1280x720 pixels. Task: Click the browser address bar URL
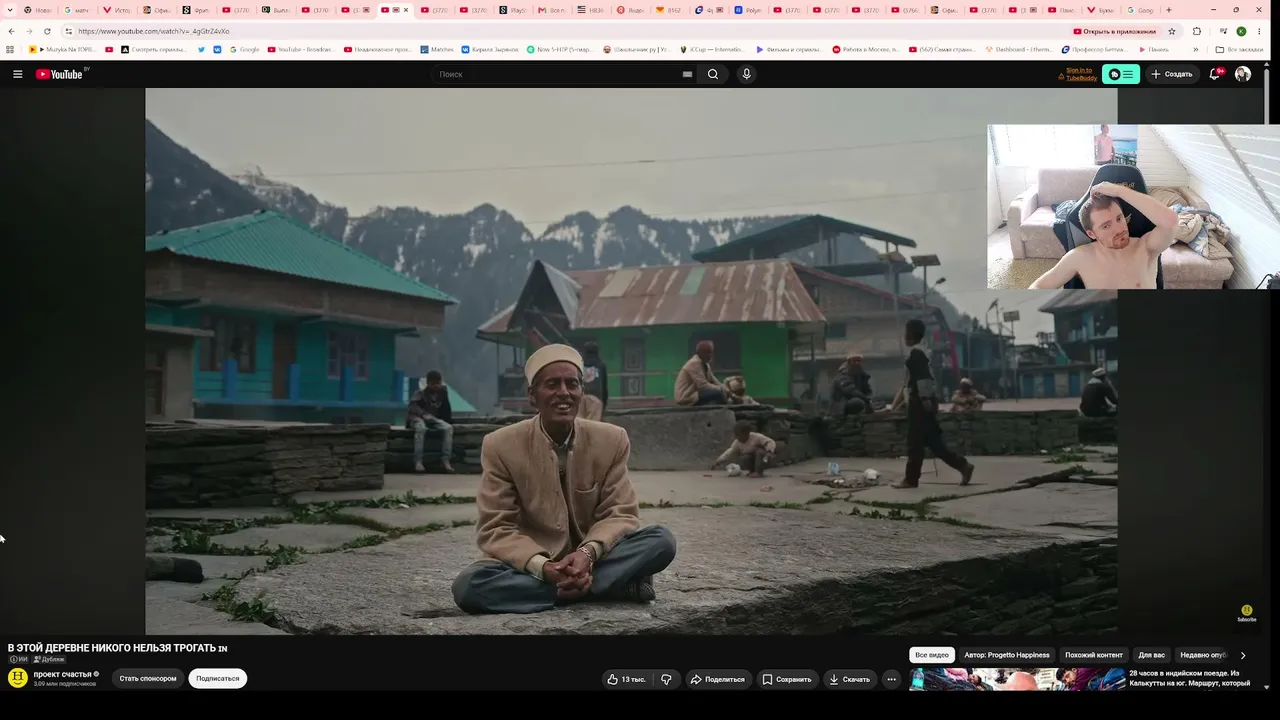pyautogui.click(x=154, y=31)
